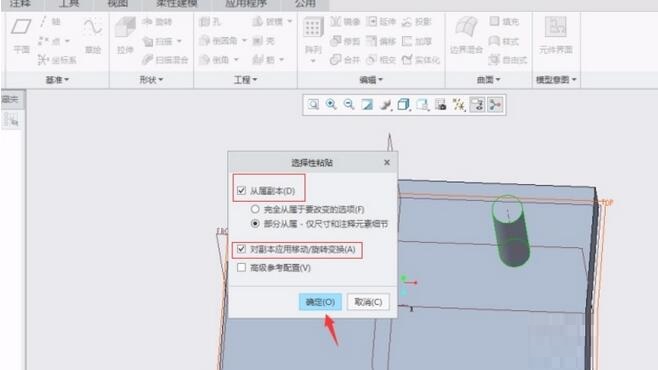658x370 pixels.
Task: Open datum display filters icon
Action: tap(459, 104)
